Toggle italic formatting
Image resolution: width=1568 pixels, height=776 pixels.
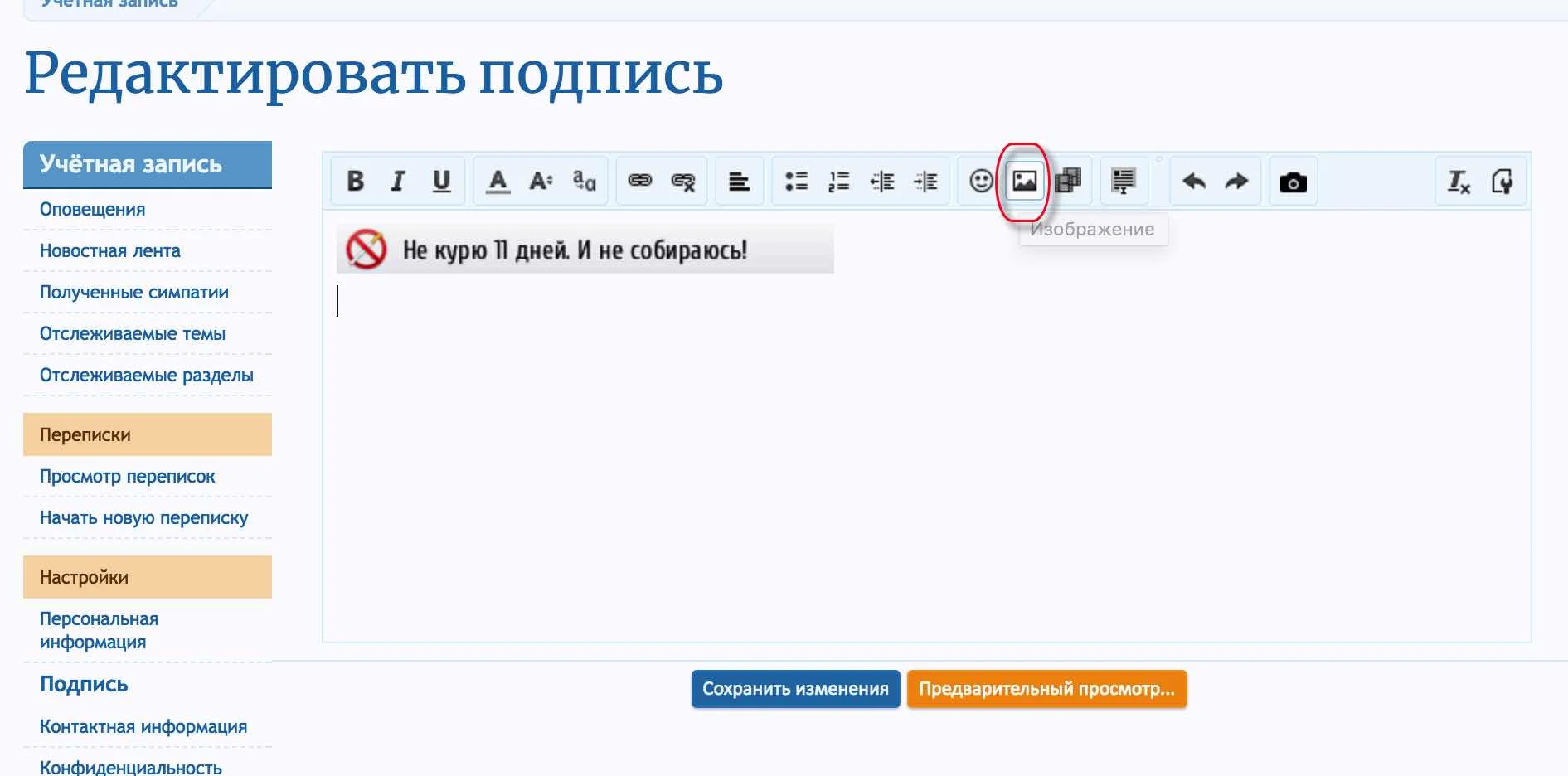click(x=398, y=181)
